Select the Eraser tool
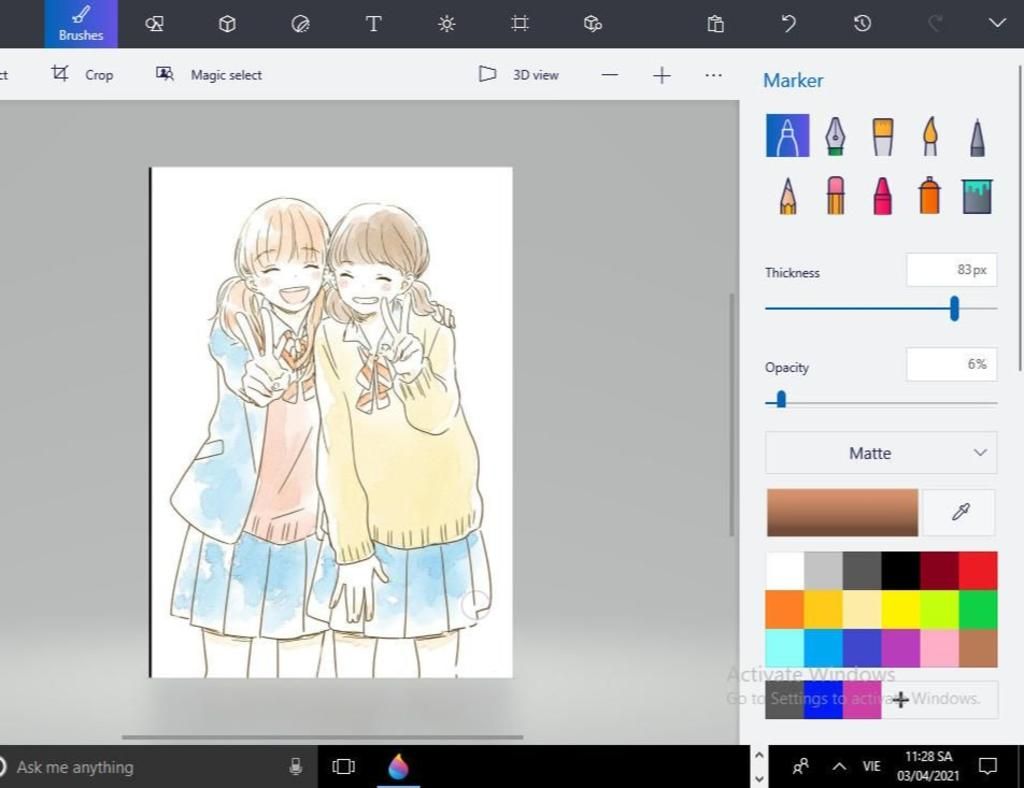Image resolution: width=1024 pixels, height=788 pixels. click(x=835, y=195)
